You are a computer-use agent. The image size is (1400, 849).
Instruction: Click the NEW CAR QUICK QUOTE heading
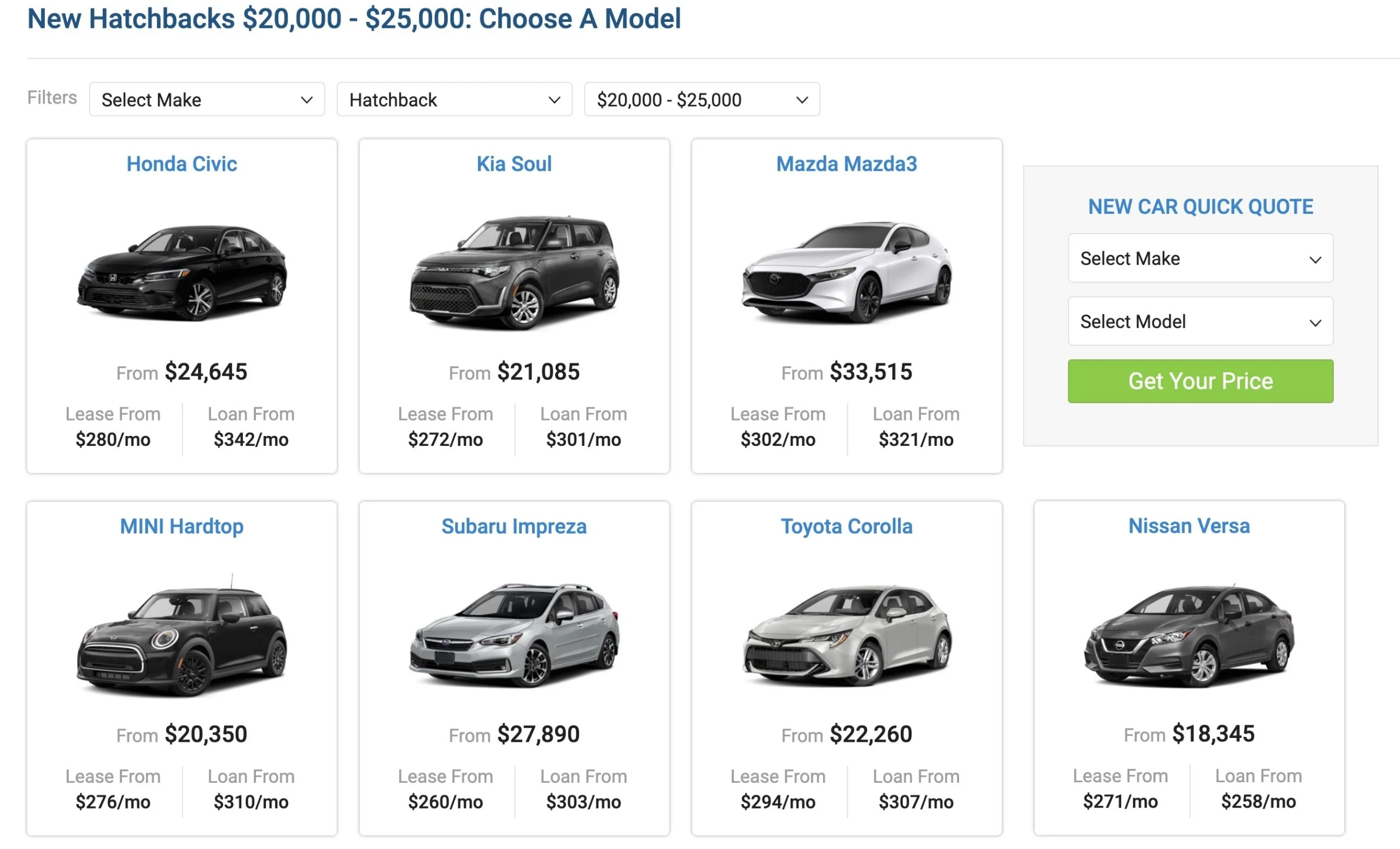click(1200, 207)
